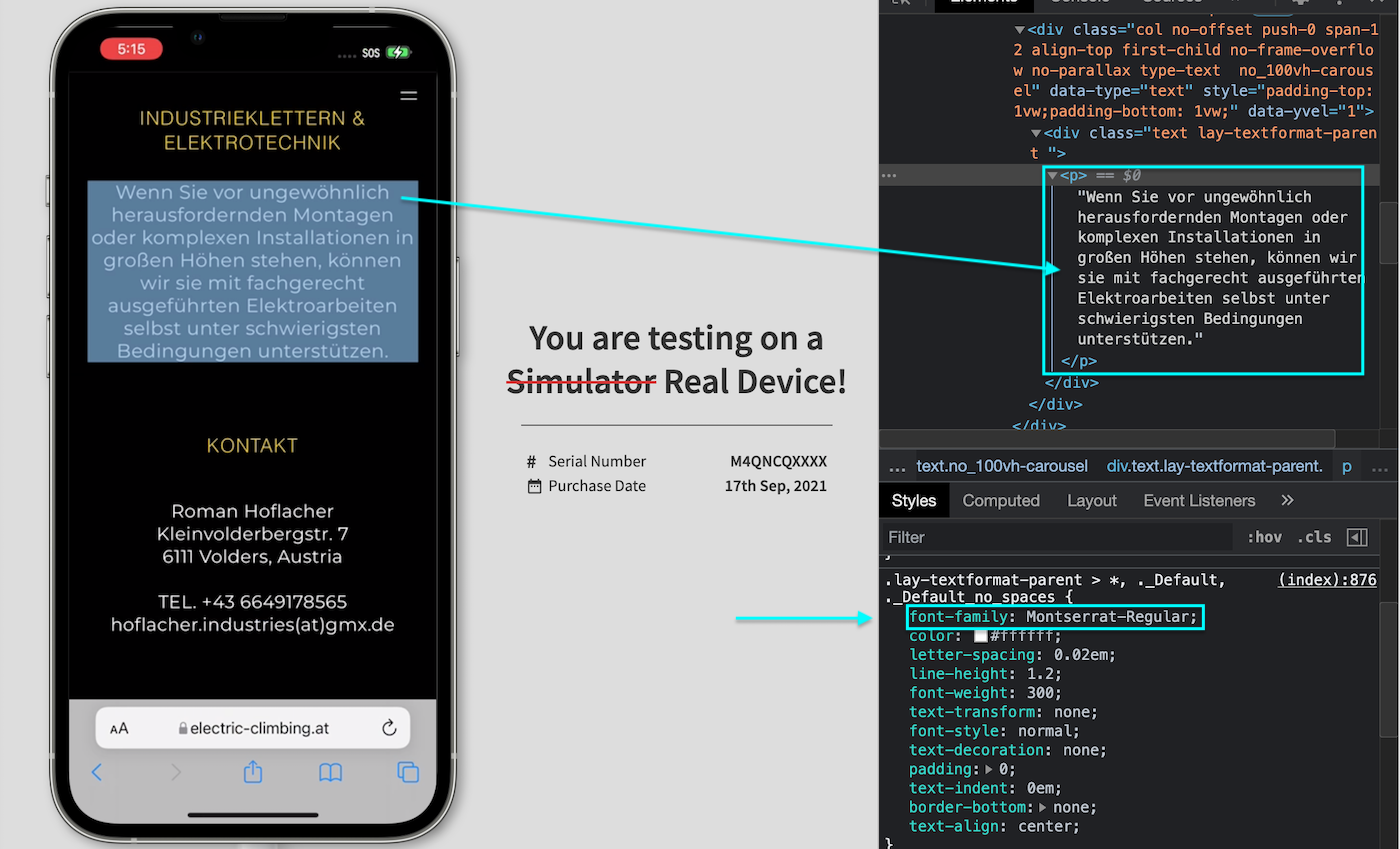Open the Layout tab
Viewport: 1400px width, 849px height.
1091,500
